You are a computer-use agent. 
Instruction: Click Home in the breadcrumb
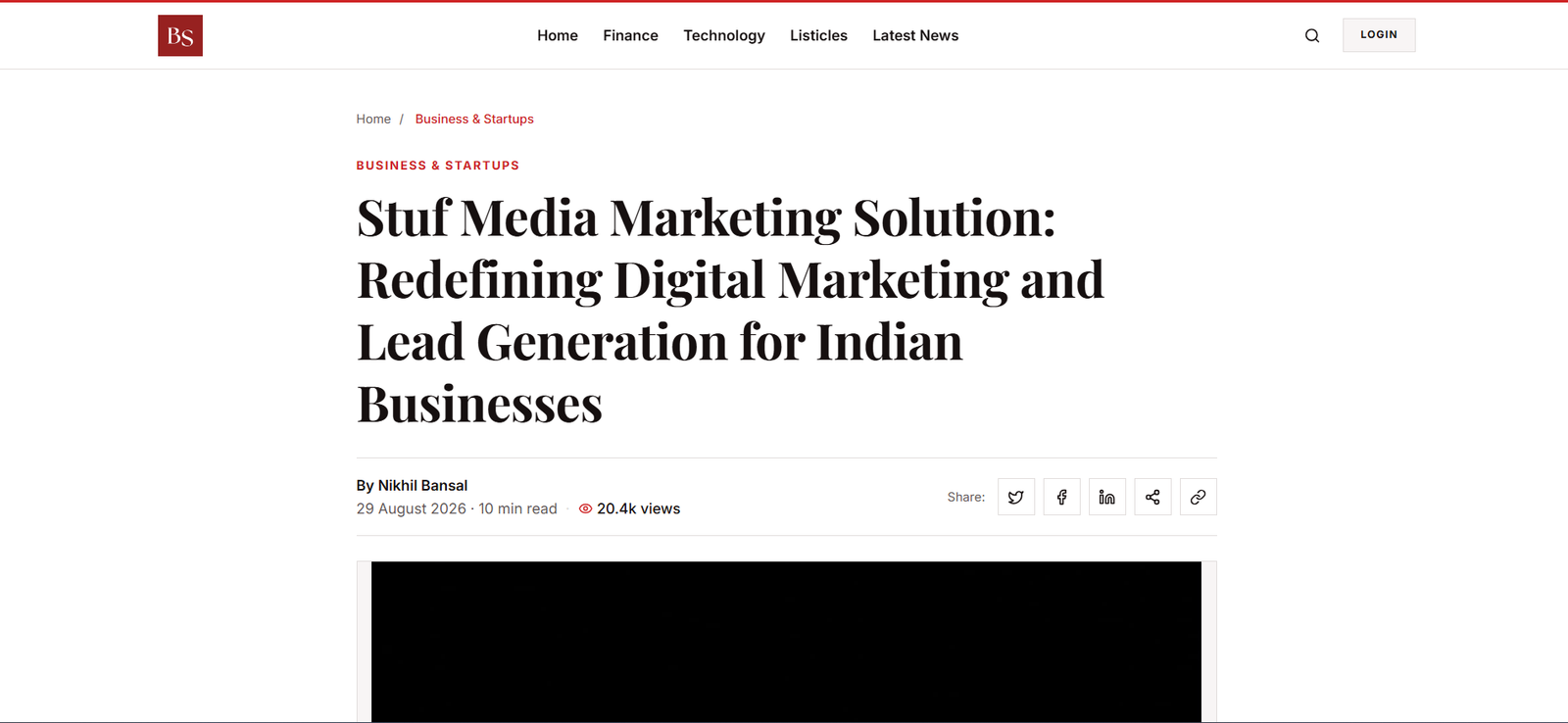pos(373,119)
